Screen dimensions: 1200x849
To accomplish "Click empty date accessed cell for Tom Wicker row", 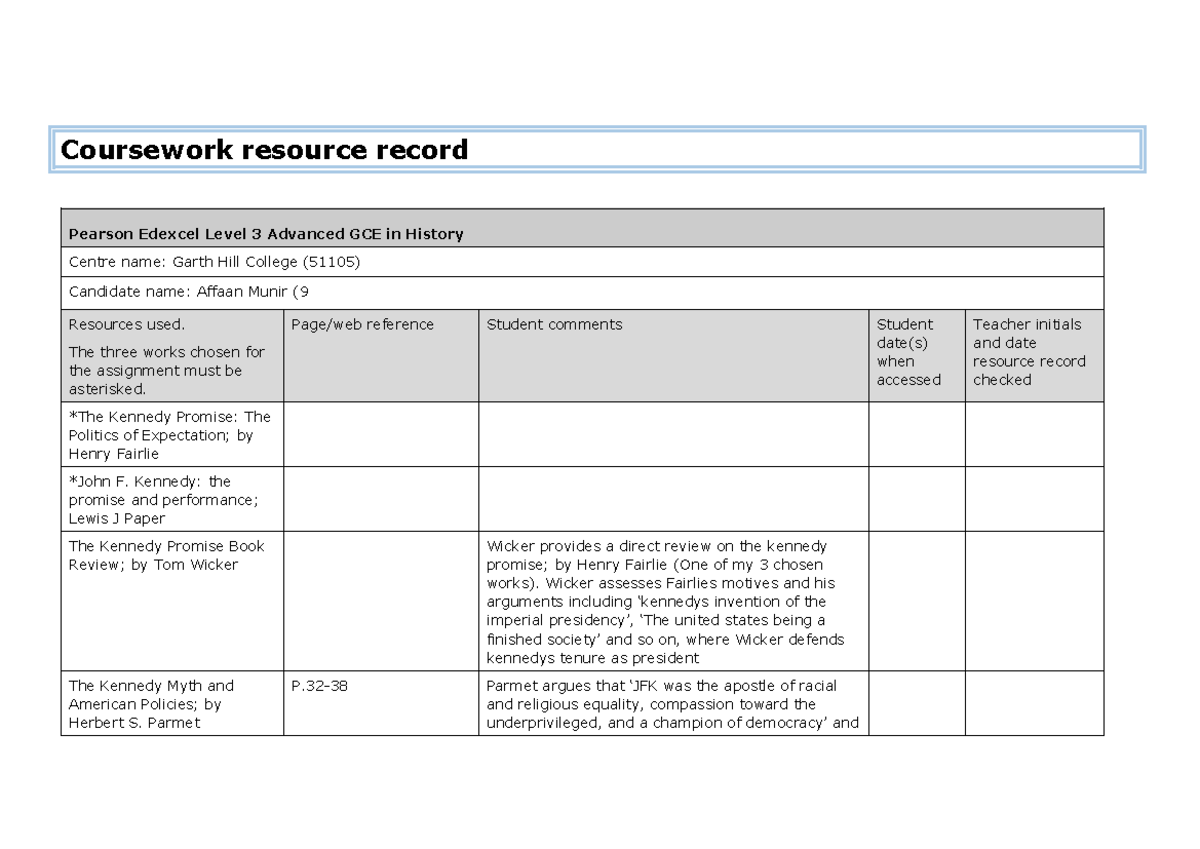I will click(x=917, y=601).
